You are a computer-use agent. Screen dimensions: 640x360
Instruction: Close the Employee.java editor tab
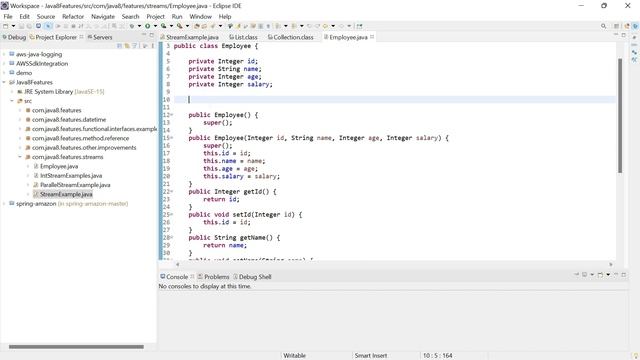click(372, 37)
